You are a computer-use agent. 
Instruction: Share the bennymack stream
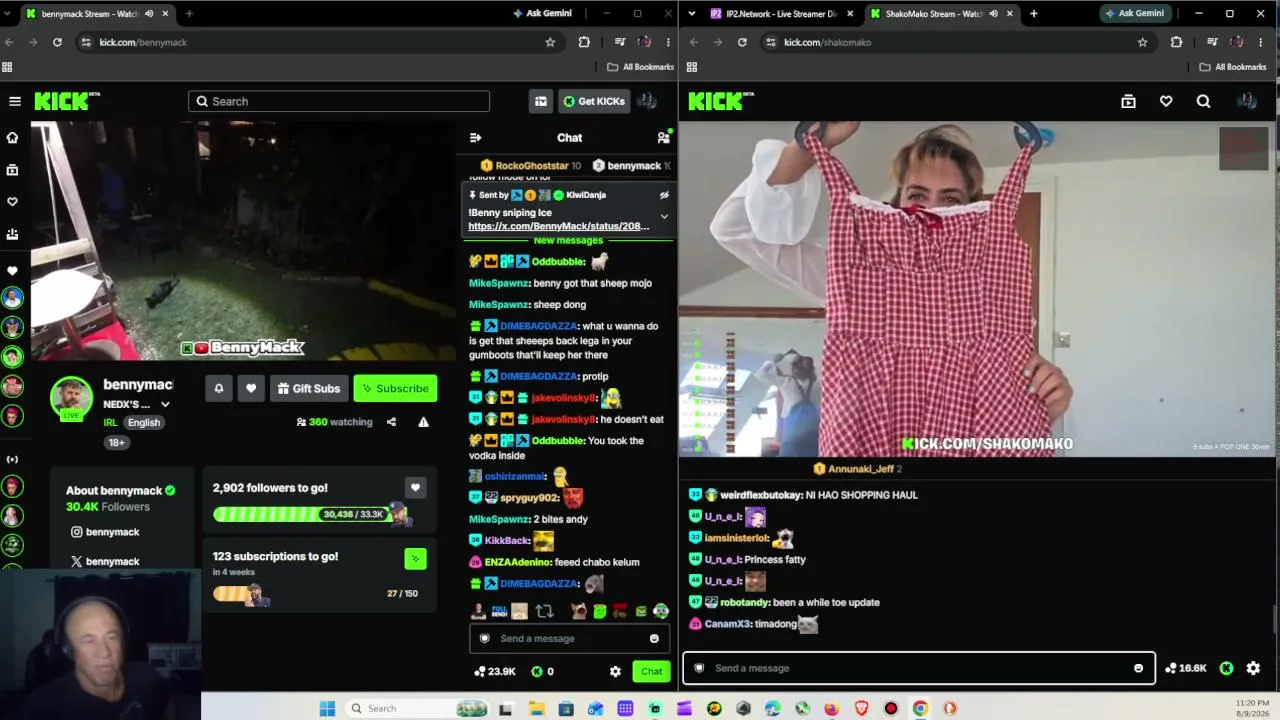click(x=391, y=422)
